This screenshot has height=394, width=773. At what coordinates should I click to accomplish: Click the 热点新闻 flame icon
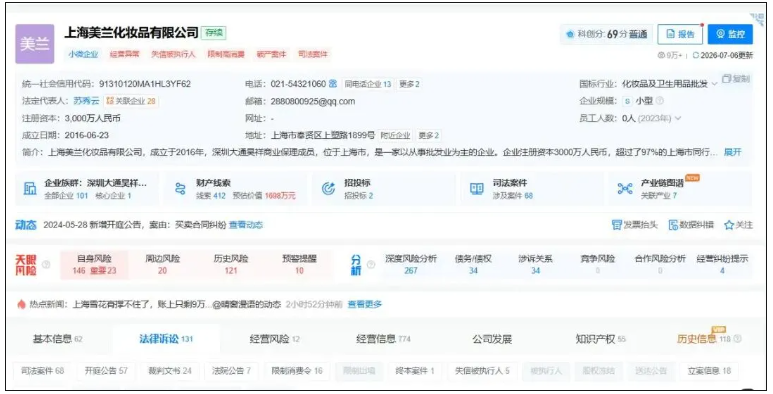21,304
